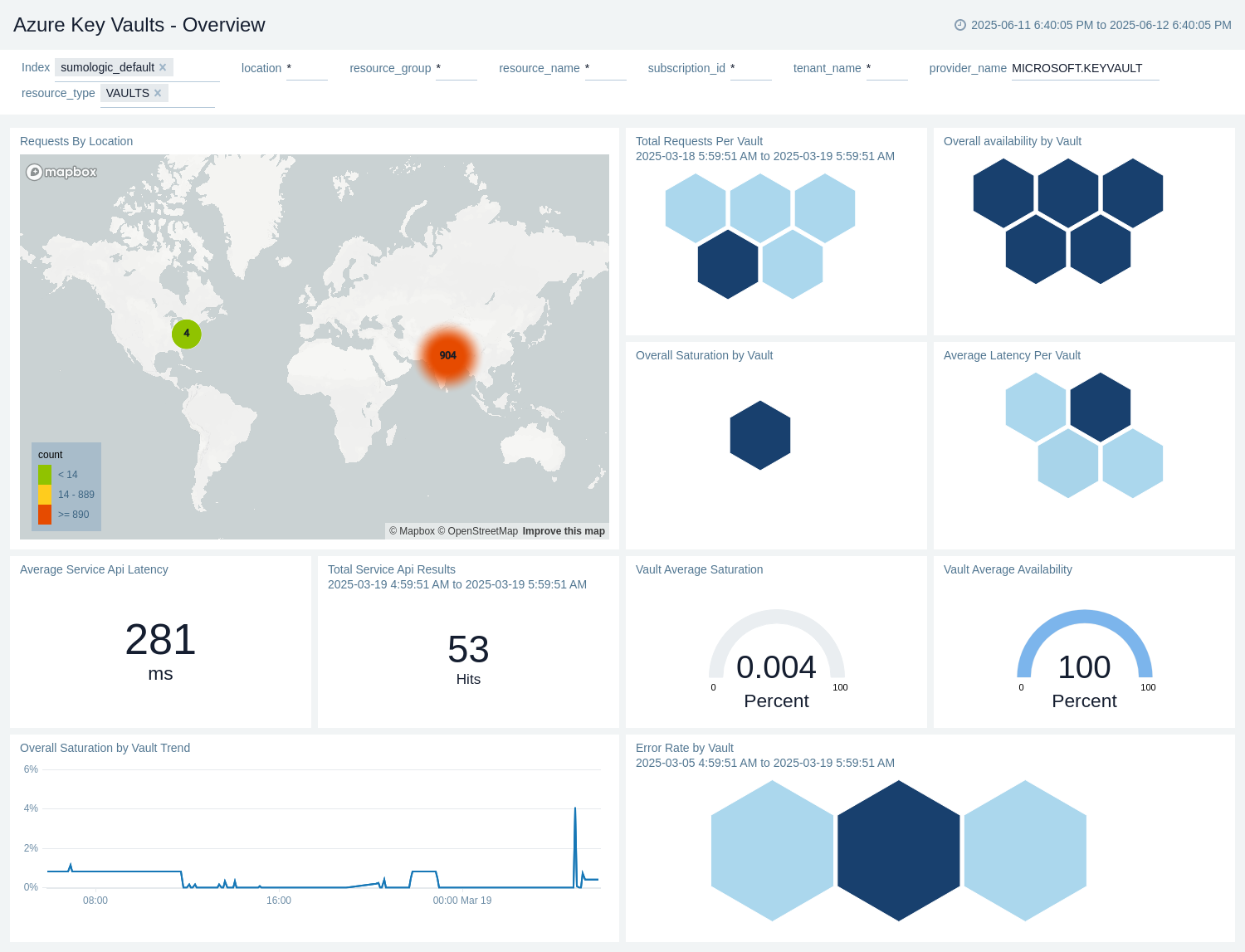Edit the subscription_id filter field
1245x952 pixels.
(751, 68)
